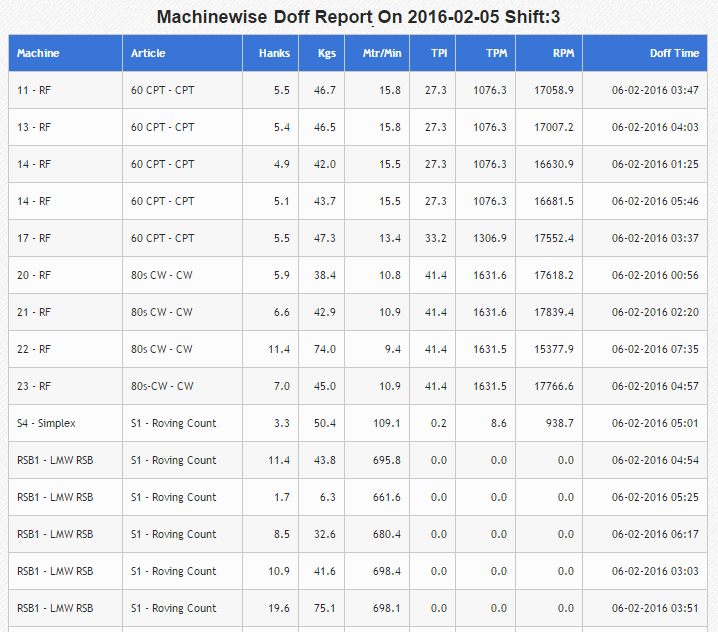Viewport: 718px width, 632px height.
Task: Click machine cell 20 - RF
Action: coord(34,275)
